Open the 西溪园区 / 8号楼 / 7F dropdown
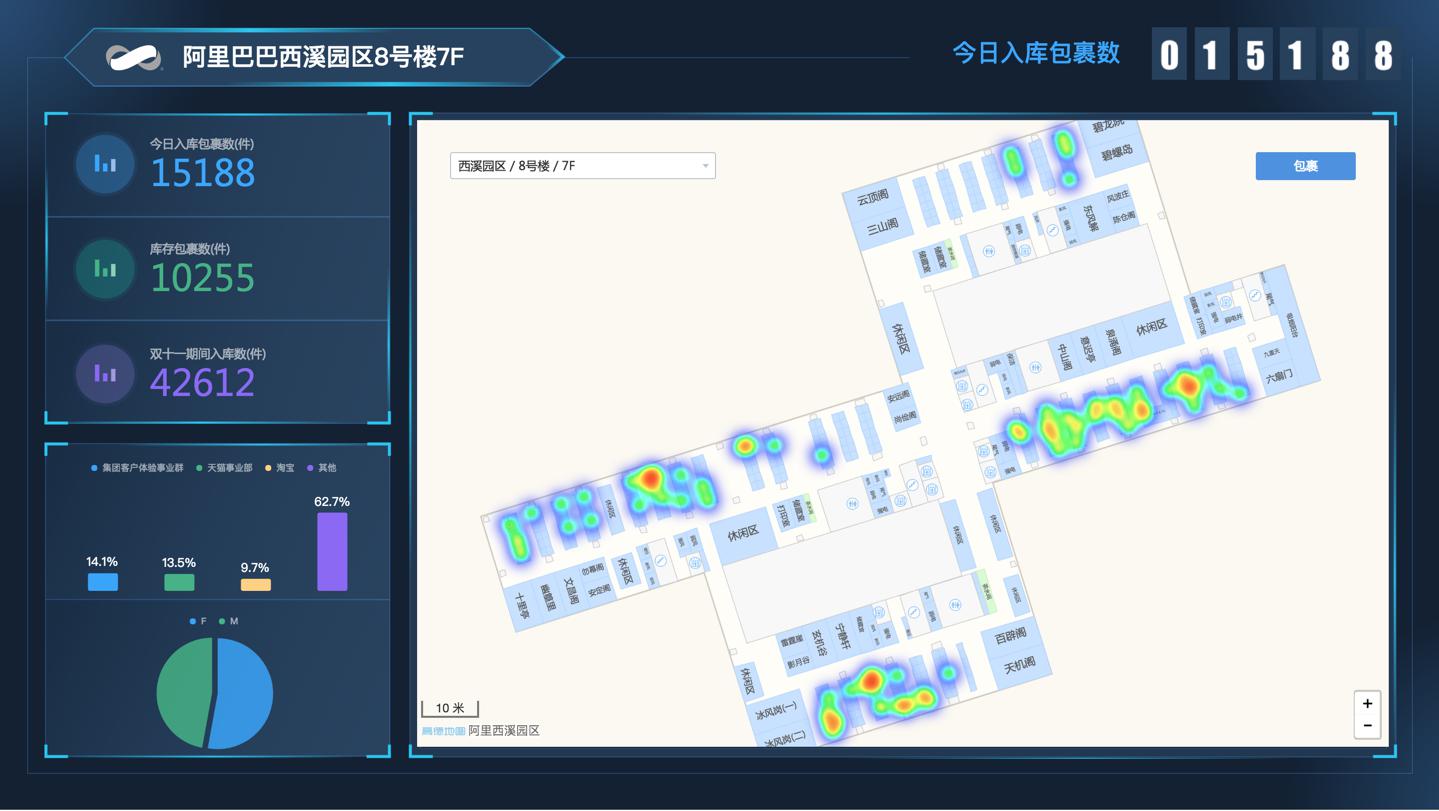 pyautogui.click(x=583, y=166)
